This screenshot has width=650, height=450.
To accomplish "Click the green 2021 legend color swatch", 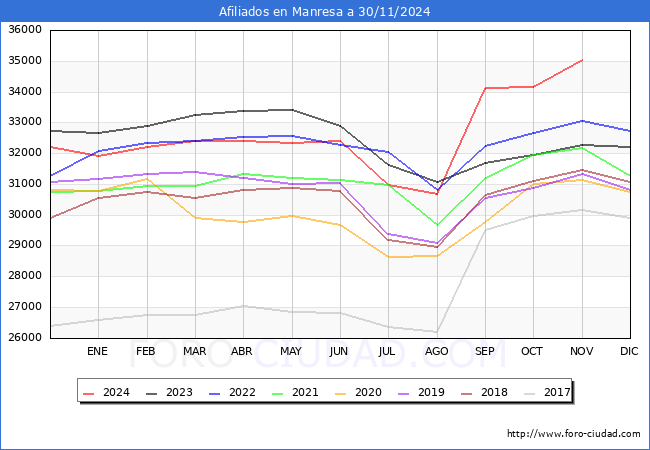I will pyautogui.click(x=278, y=393).
